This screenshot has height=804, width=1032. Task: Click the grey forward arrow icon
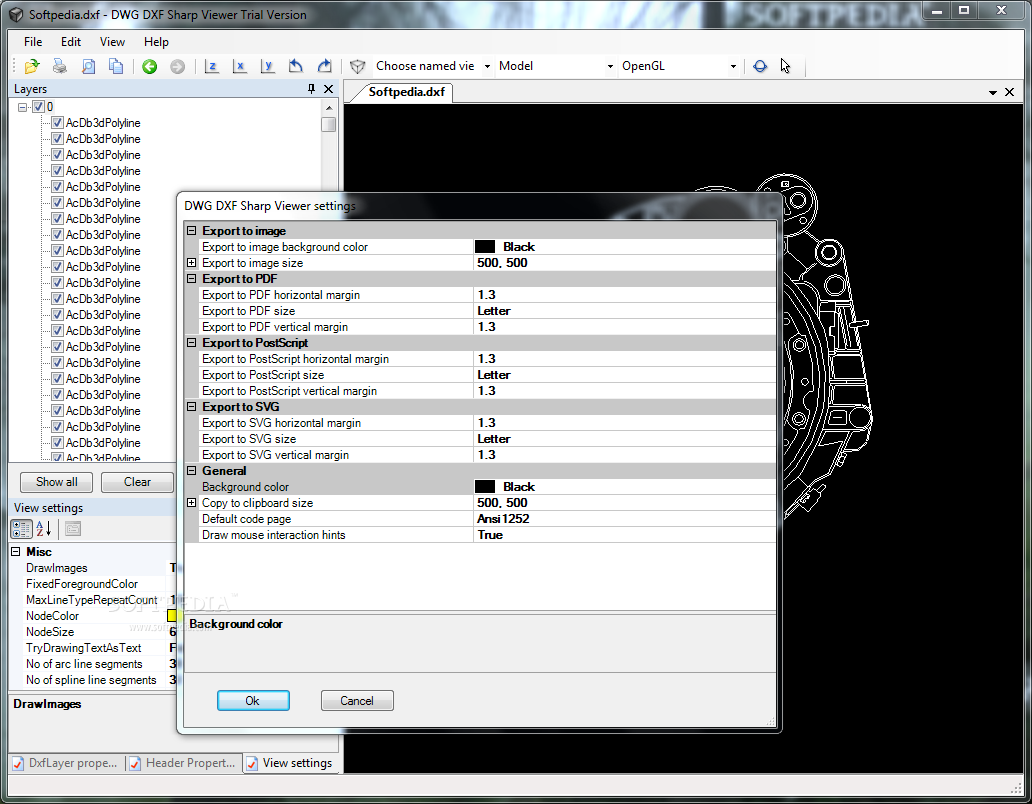(177, 66)
